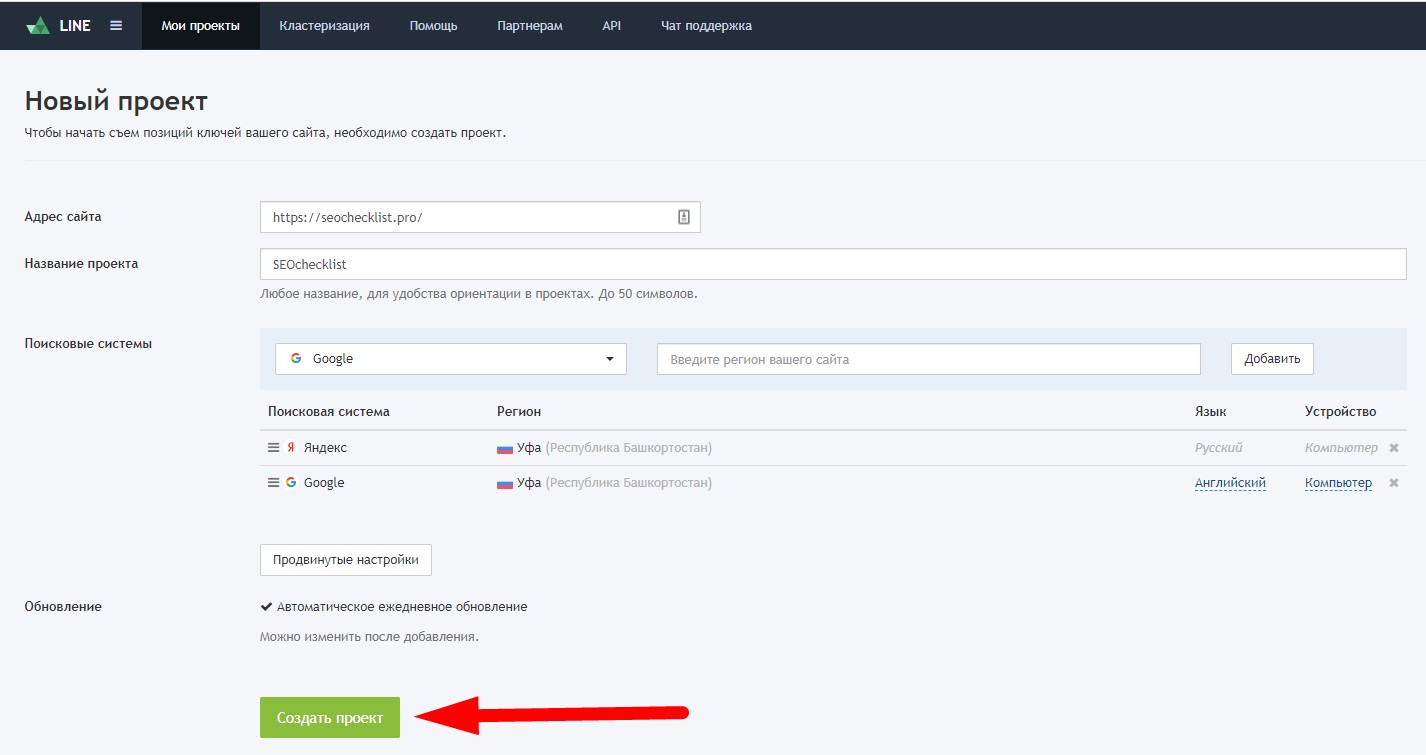Toggle automatic daily update checkmark

266,606
